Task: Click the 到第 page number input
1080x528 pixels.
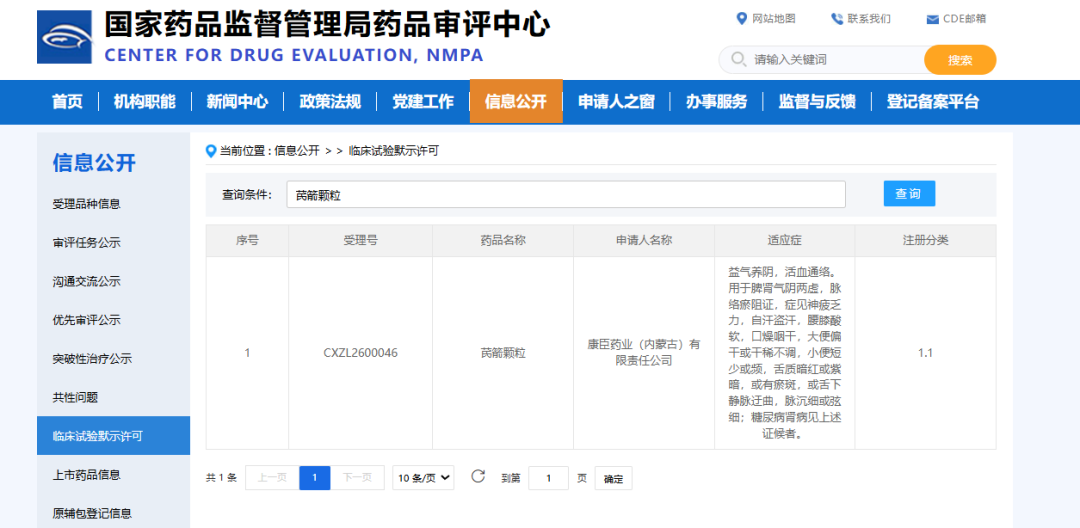Action: click(x=548, y=478)
